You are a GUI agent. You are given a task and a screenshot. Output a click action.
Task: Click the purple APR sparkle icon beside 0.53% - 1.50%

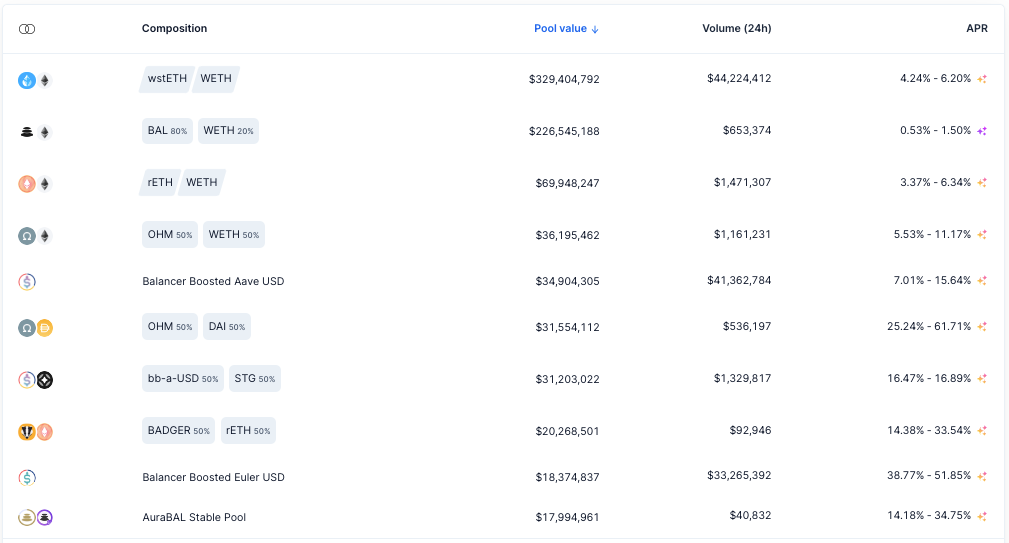pos(982,131)
